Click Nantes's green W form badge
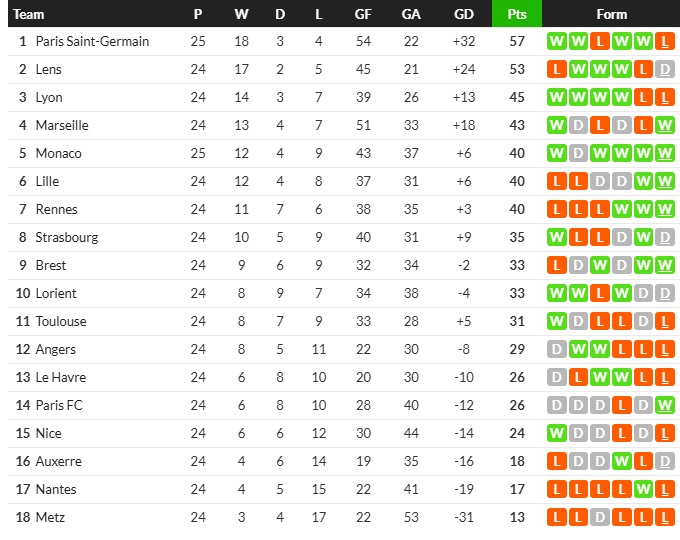 (x=643, y=490)
